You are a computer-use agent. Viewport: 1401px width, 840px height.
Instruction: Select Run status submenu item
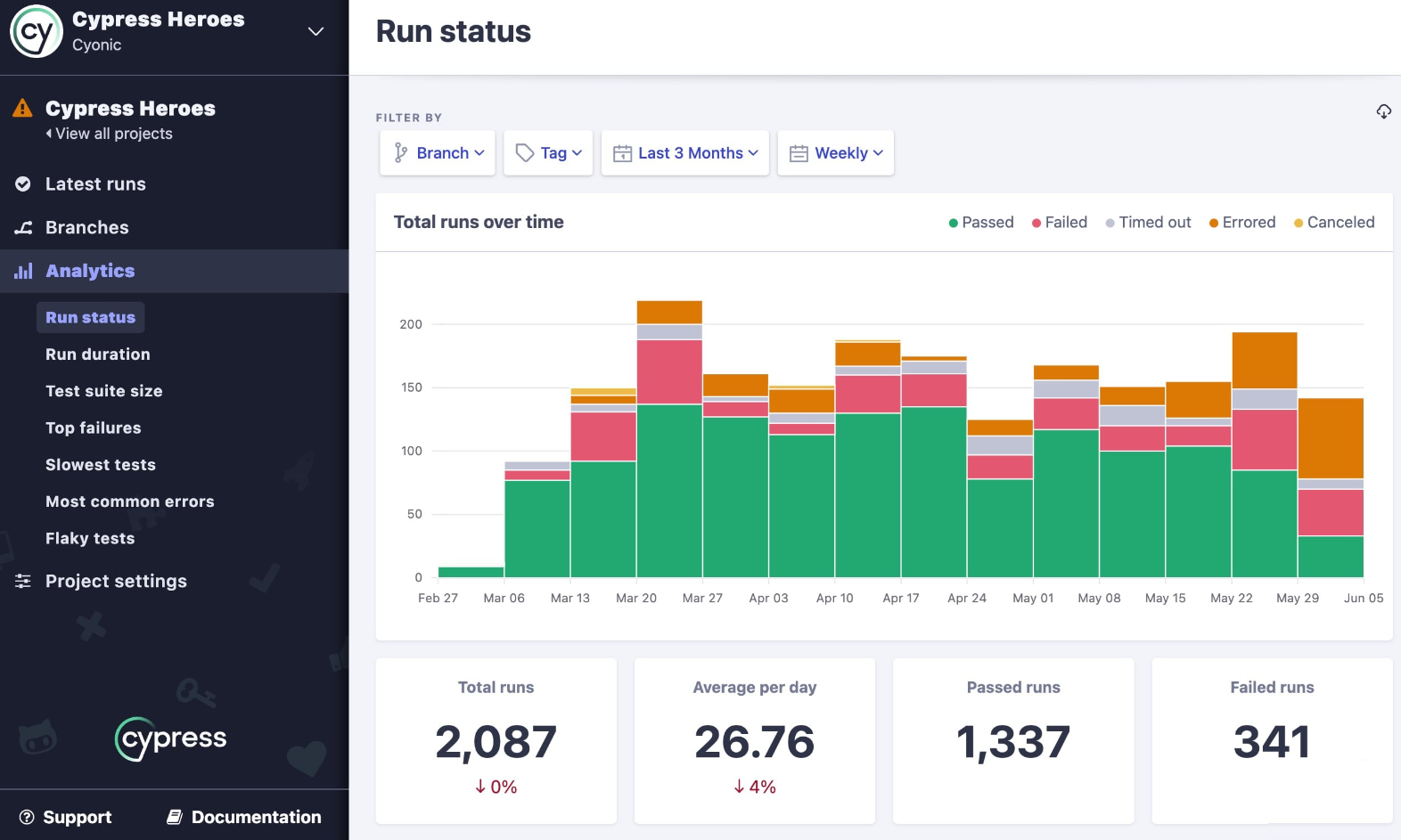coord(90,318)
